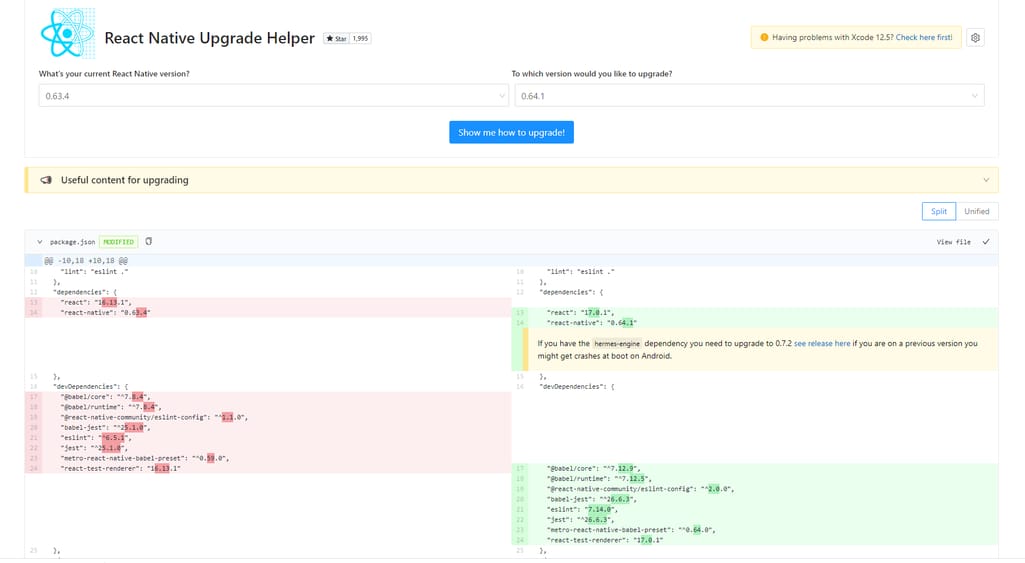Open the upgrade target version dropdown
Screen dimensions: 1025x563
pyautogui.click(x=749, y=95)
